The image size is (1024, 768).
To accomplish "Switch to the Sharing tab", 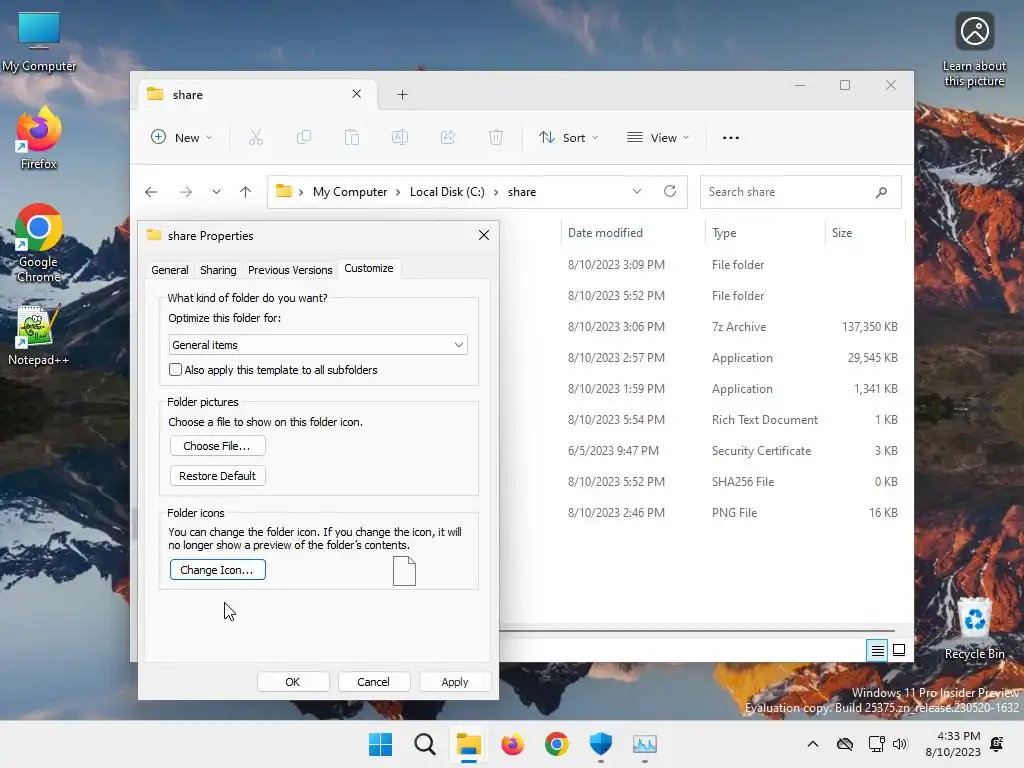I will tap(218, 270).
